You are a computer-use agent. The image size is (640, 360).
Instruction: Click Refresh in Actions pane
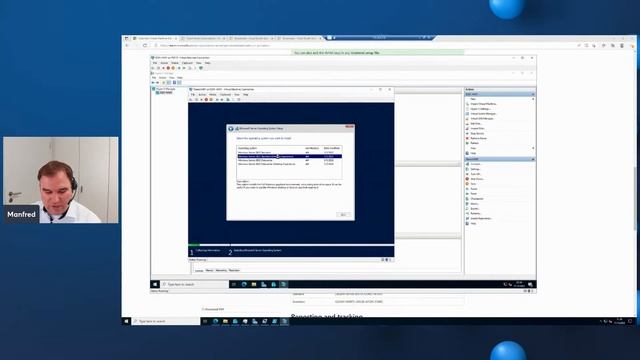pyautogui.click(x=474, y=143)
